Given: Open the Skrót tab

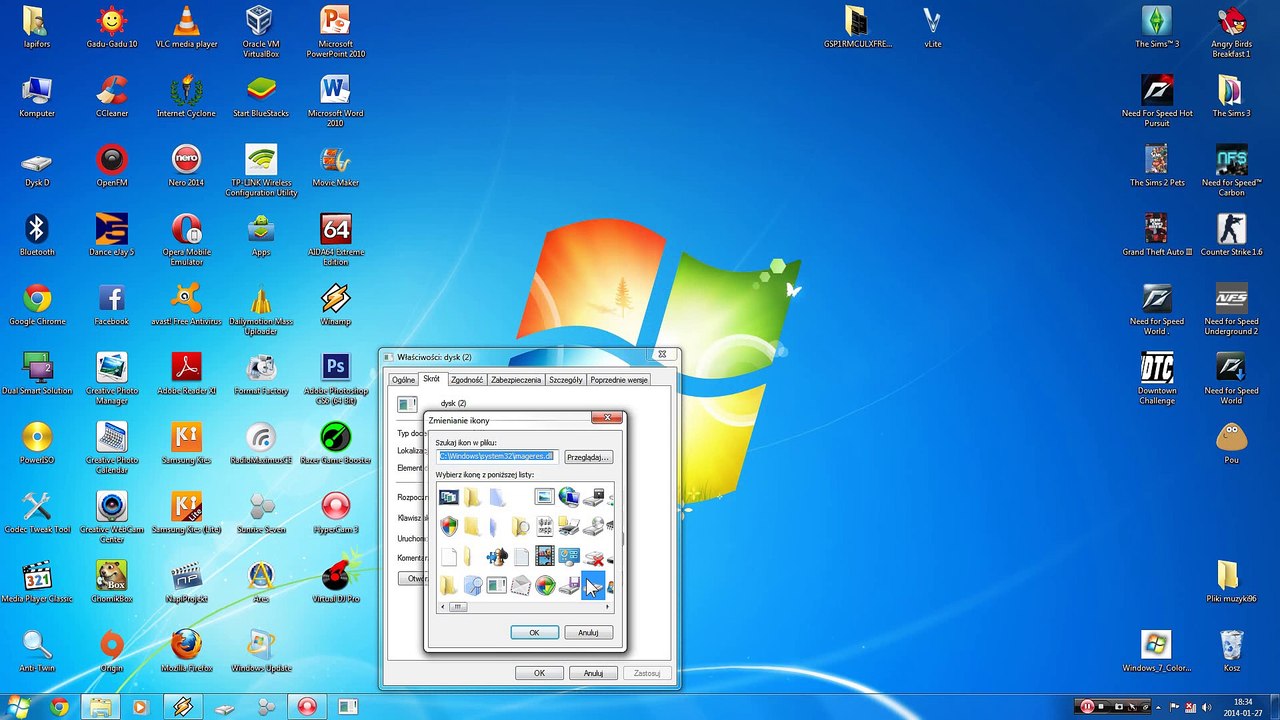Looking at the screenshot, I should (x=431, y=379).
